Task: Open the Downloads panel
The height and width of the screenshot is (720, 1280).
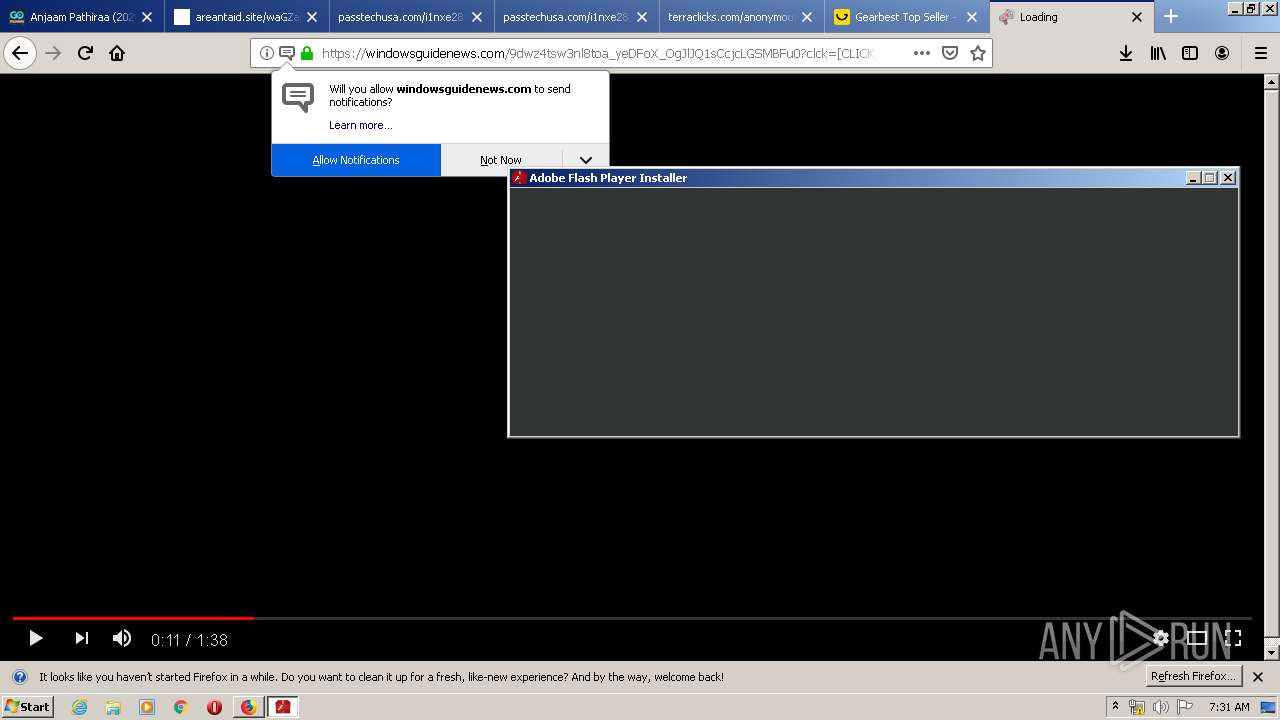Action: click(1126, 53)
